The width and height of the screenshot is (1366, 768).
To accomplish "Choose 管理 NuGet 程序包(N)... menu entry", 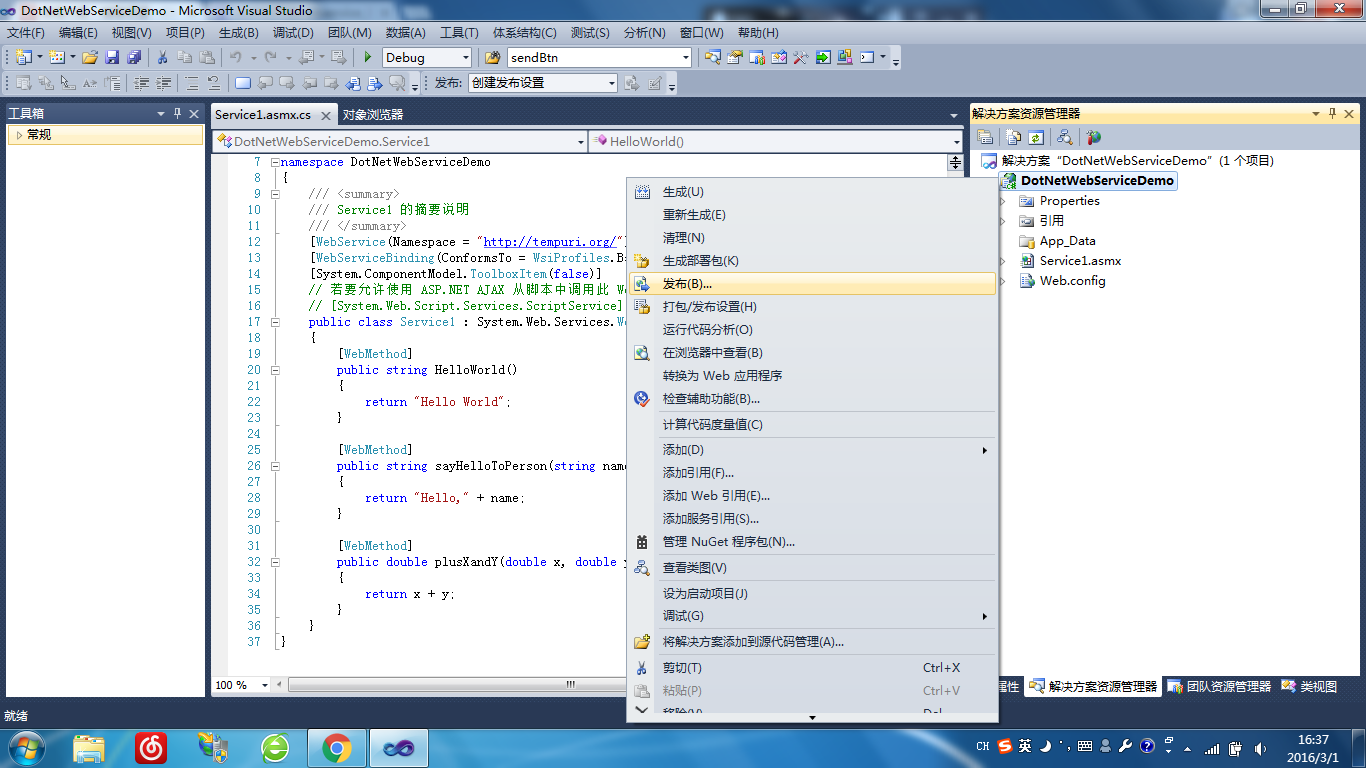I will (x=812, y=542).
